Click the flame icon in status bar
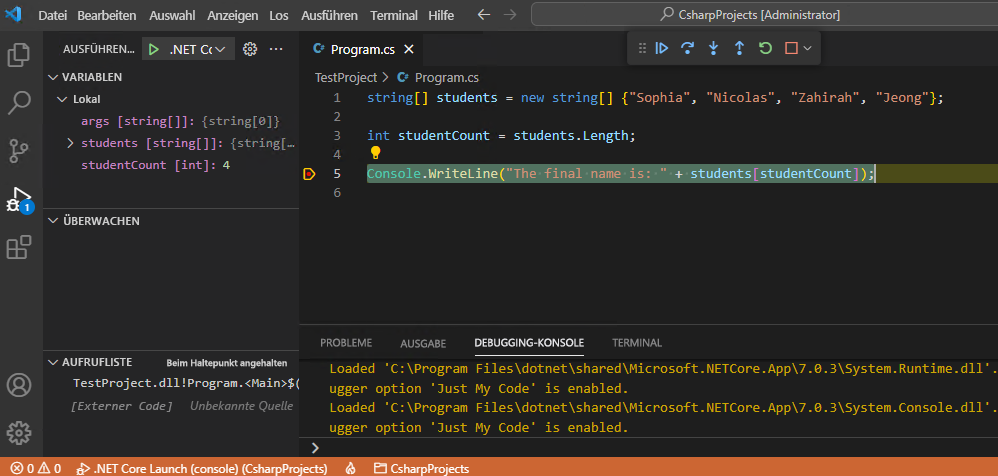The height and width of the screenshot is (476, 998). click(350, 469)
